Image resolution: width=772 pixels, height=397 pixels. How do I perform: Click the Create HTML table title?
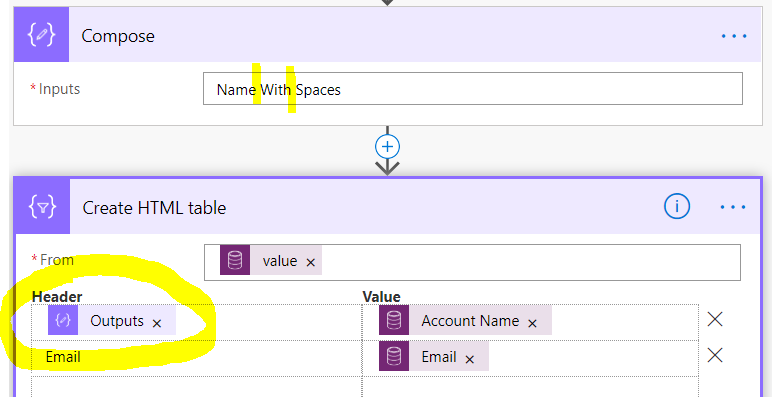click(x=154, y=208)
